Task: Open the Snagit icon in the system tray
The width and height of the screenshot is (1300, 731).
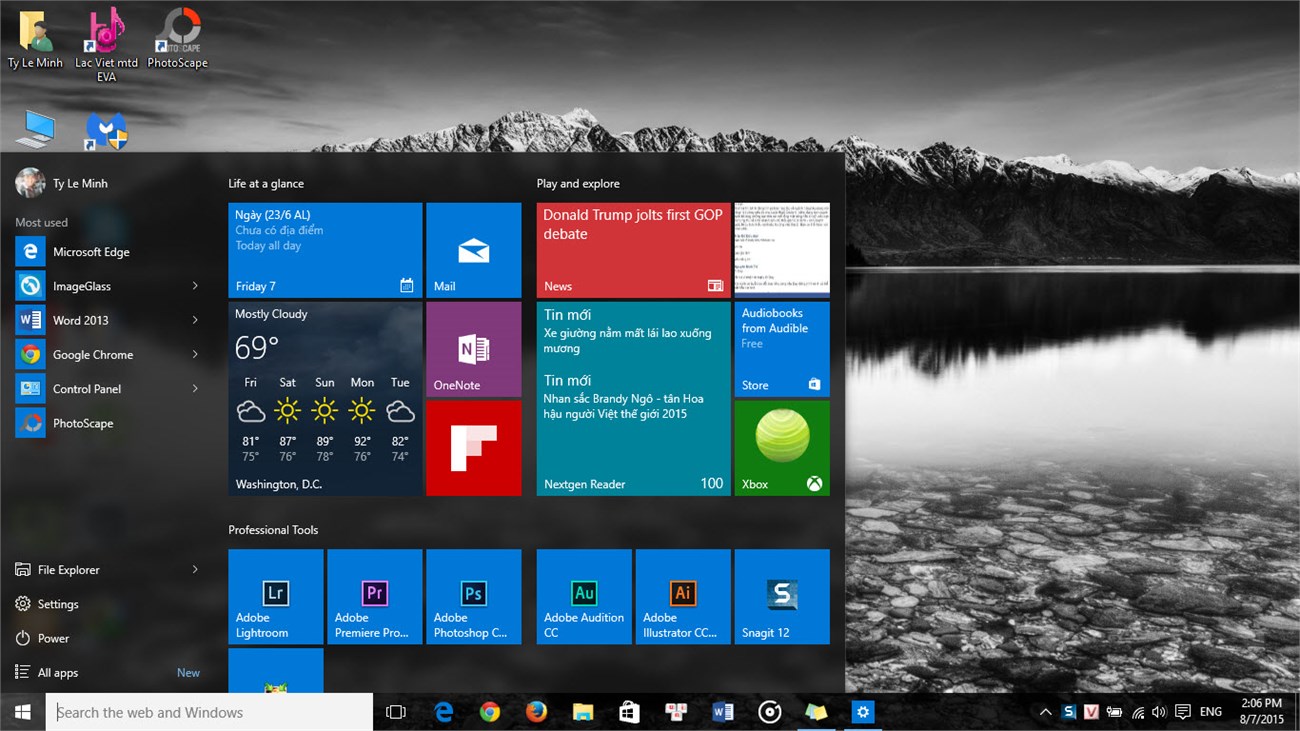Action: [1068, 711]
